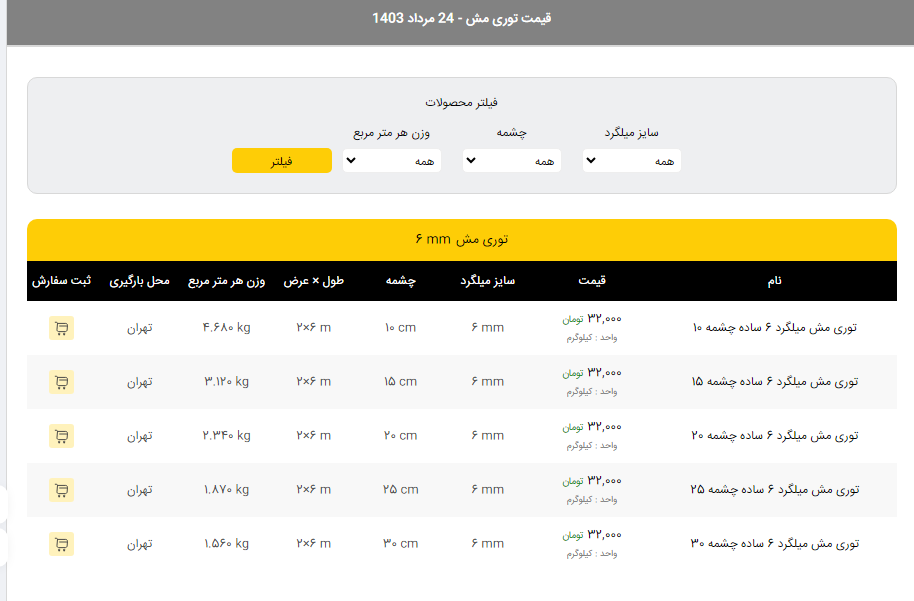Open product توری مش میلگرد 6 ساده چشمه 30

tap(774, 544)
